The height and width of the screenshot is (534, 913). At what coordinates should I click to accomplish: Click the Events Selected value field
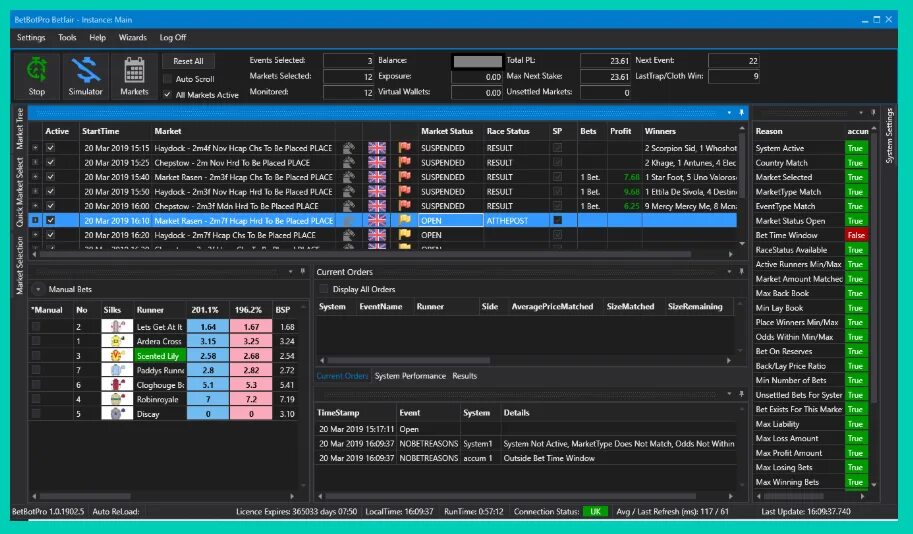pyautogui.click(x=348, y=61)
